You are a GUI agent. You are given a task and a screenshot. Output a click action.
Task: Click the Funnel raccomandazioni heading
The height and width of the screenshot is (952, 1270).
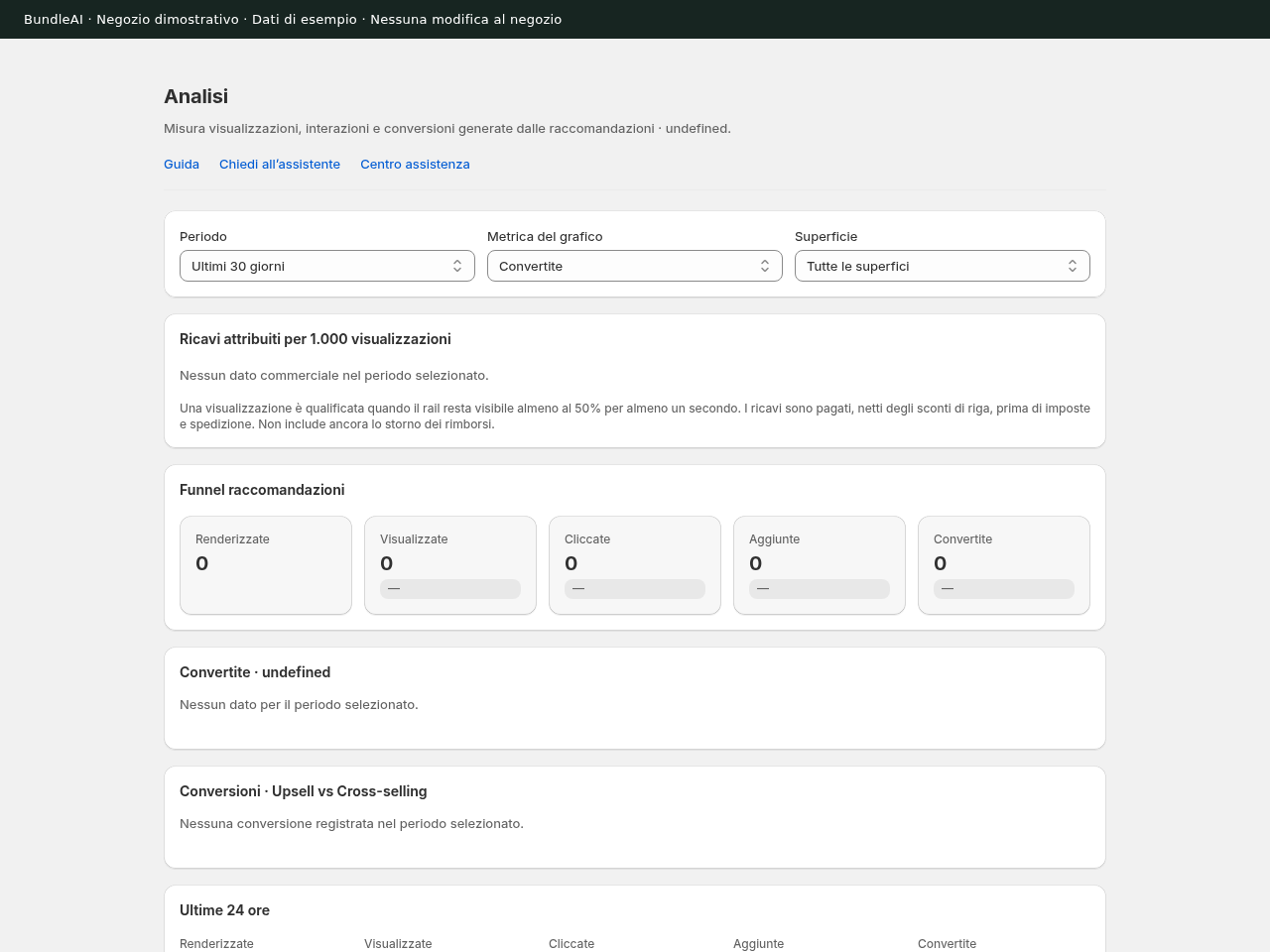(x=262, y=490)
